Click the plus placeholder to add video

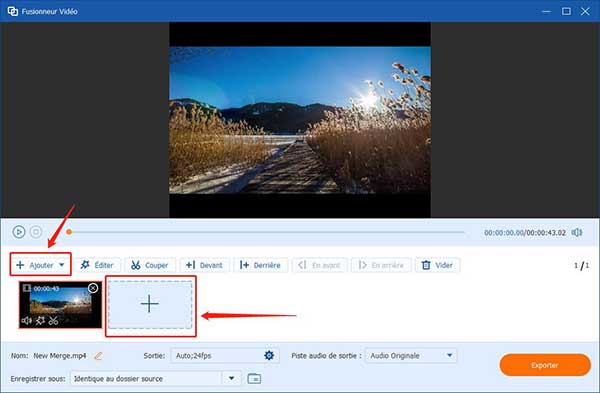coord(150,305)
